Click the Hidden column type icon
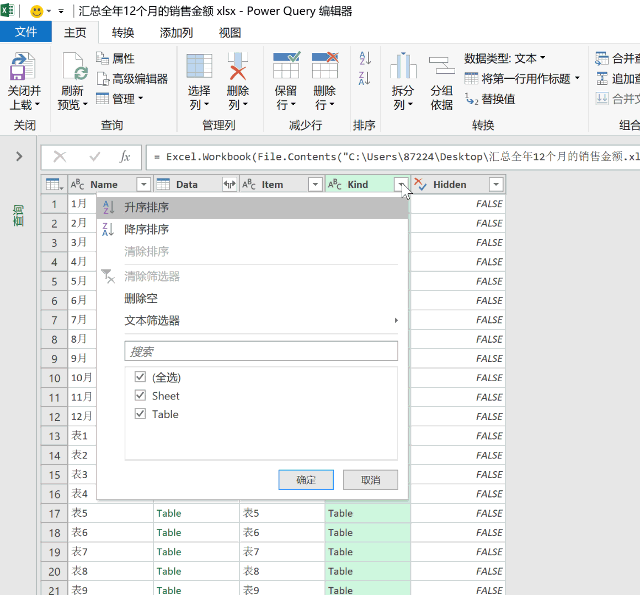 [x=420, y=185]
